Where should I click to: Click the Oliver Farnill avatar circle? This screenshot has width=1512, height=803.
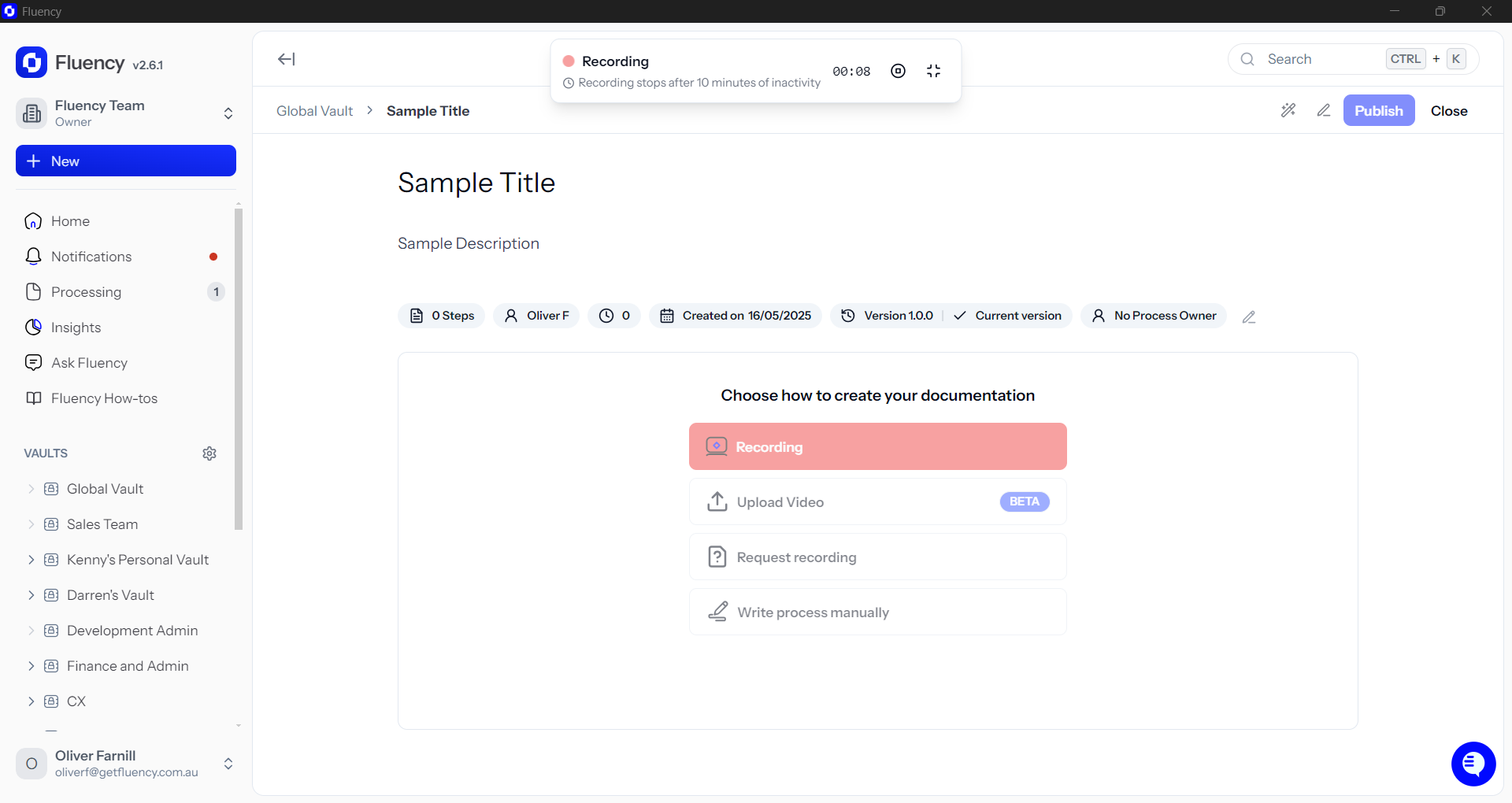31,764
